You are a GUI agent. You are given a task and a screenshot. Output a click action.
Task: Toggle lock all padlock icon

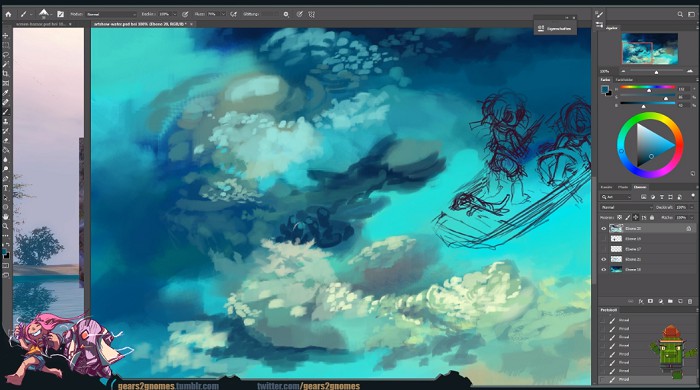pos(652,217)
